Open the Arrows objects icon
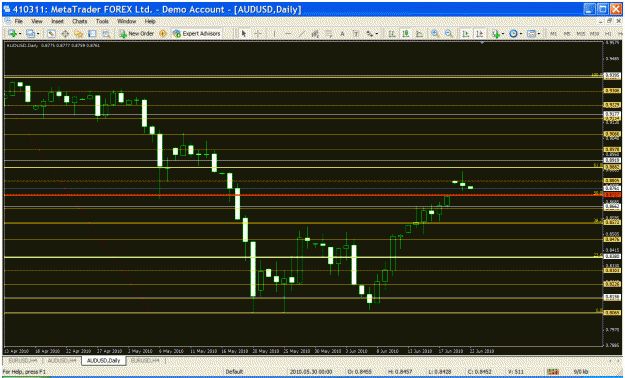 [369, 34]
